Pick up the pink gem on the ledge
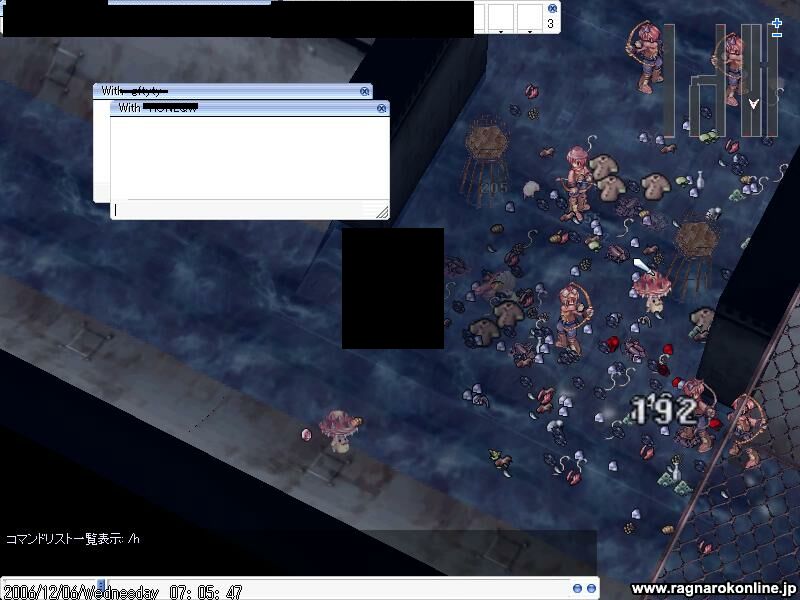The image size is (800, 600). (x=306, y=434)
